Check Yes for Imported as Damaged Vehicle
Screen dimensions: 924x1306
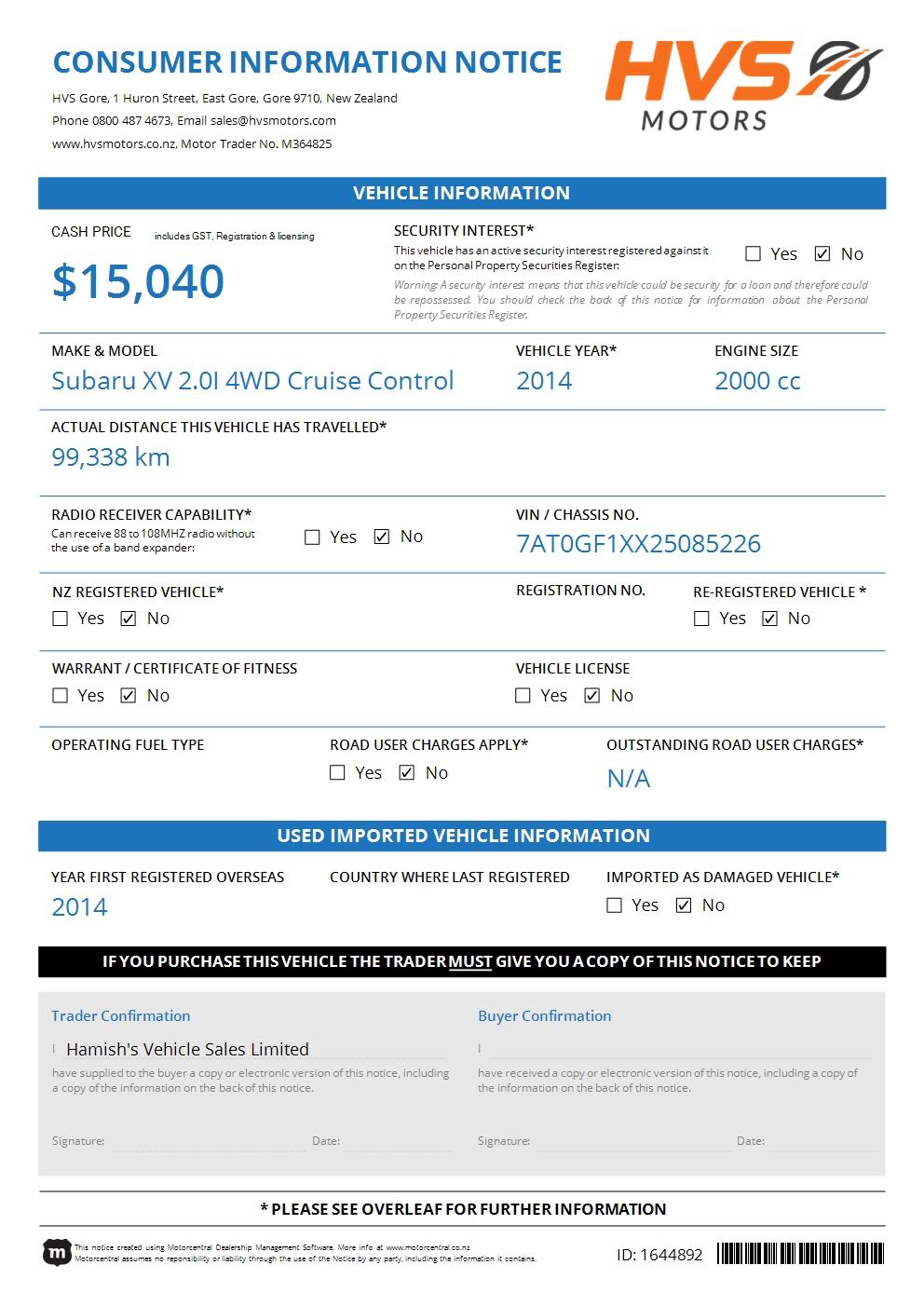point(615,905)
